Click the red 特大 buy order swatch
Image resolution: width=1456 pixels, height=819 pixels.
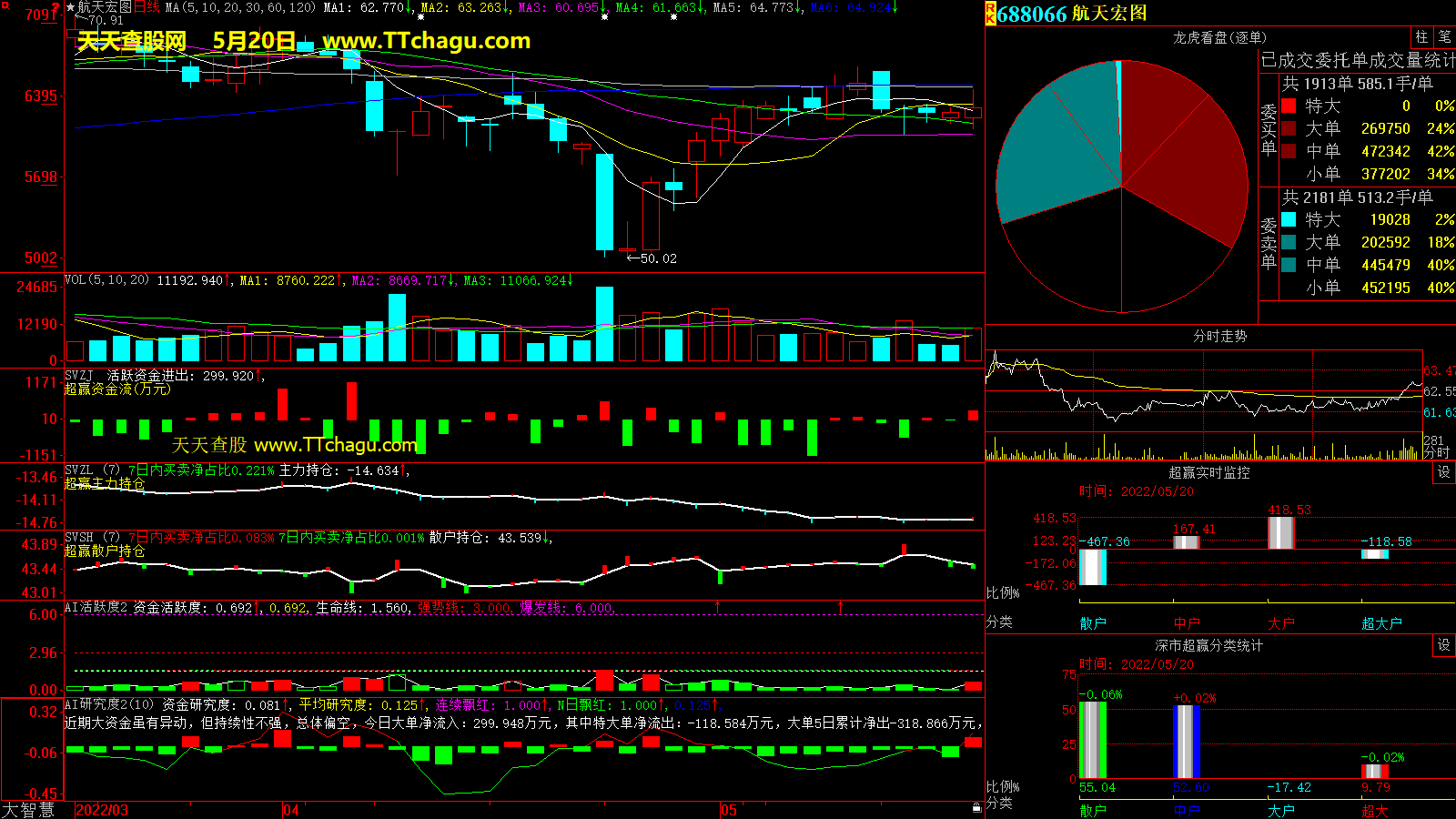1289,106
